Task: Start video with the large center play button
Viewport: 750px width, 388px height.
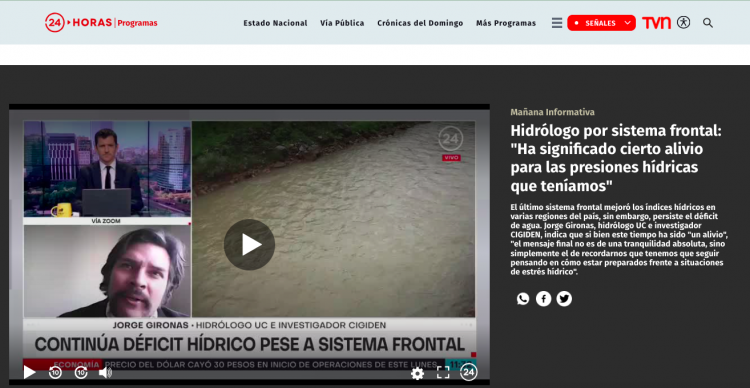Action: click(x=249, y=244)
